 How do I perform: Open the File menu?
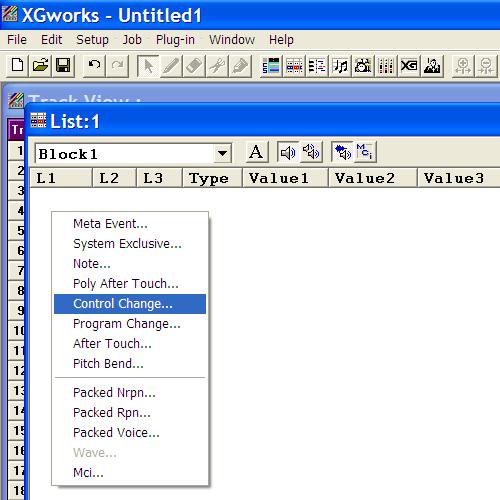[x=17, y=40]
